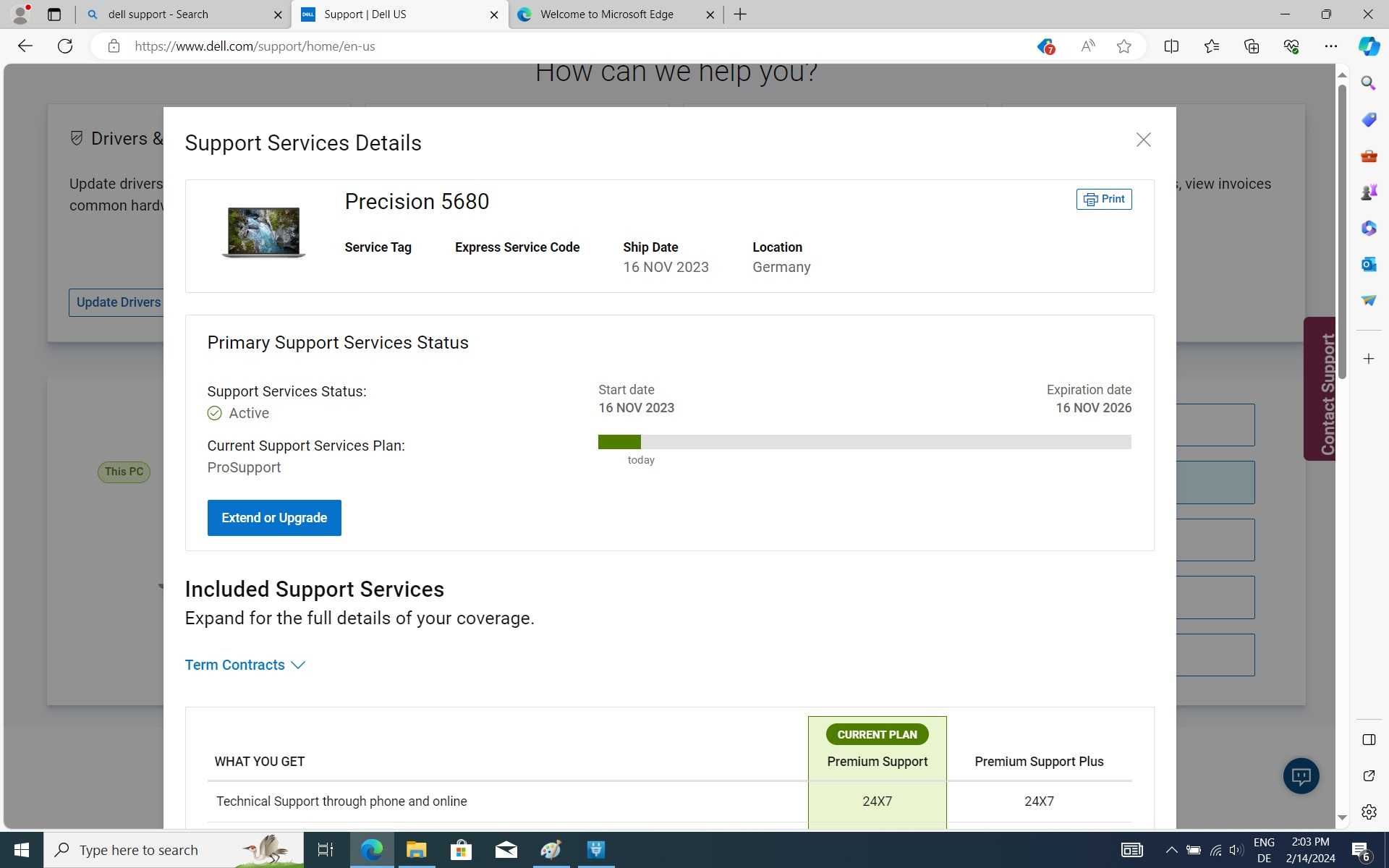This screenshot has width=1389, height=868.
Task: Open sidebar Drop paper plane icon
Action: pyautogui.click(x=1369, y=300)
